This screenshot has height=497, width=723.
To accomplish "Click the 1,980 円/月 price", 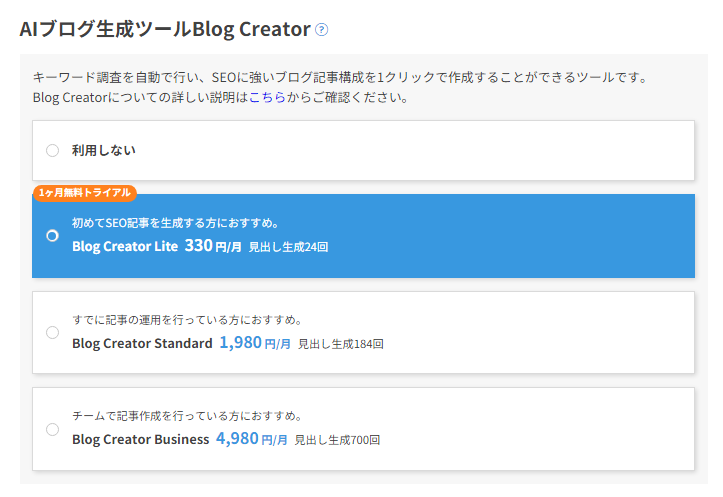I will point(255,343).
